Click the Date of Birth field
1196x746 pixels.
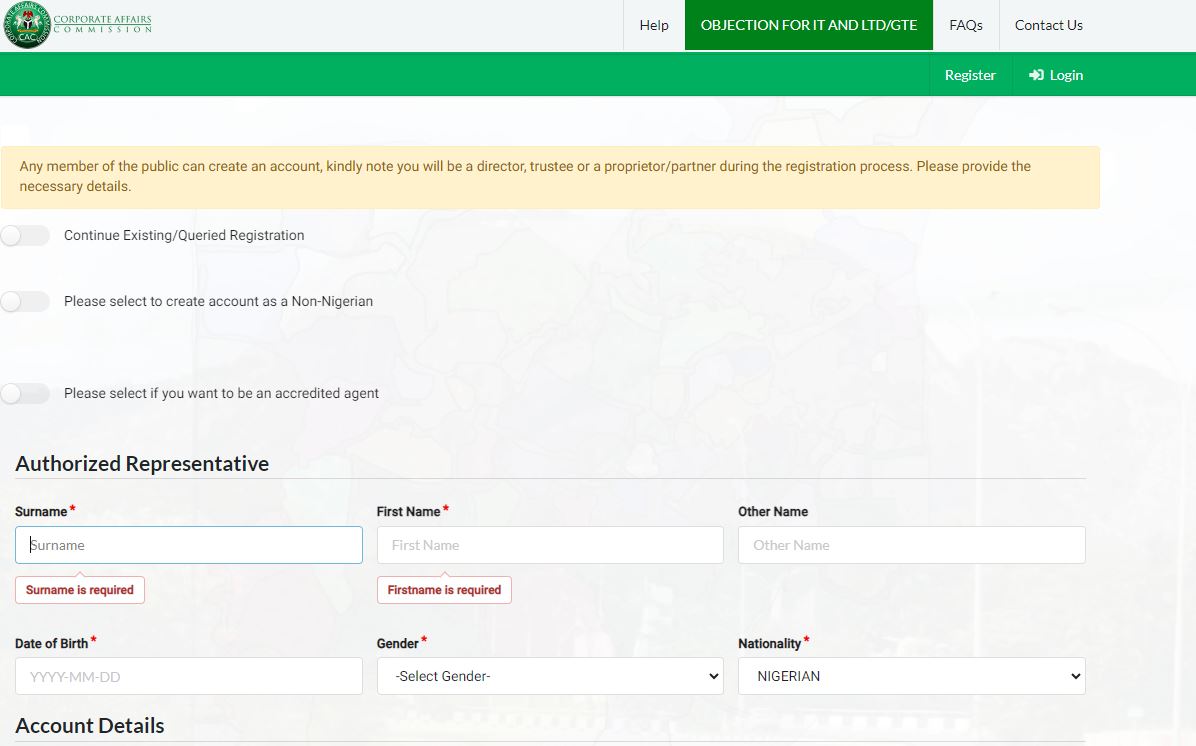188,676
